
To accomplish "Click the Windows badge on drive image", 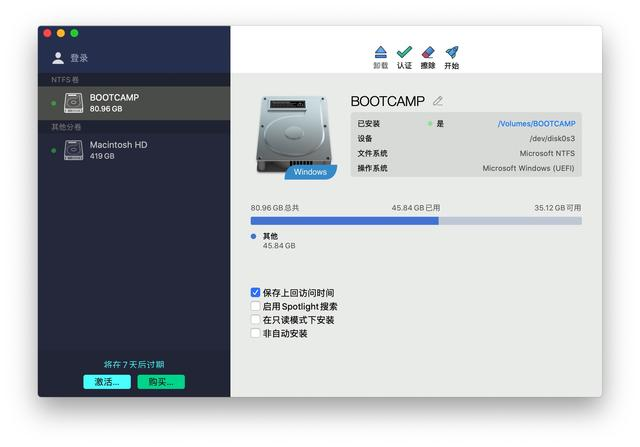I will tap(311, 172).
